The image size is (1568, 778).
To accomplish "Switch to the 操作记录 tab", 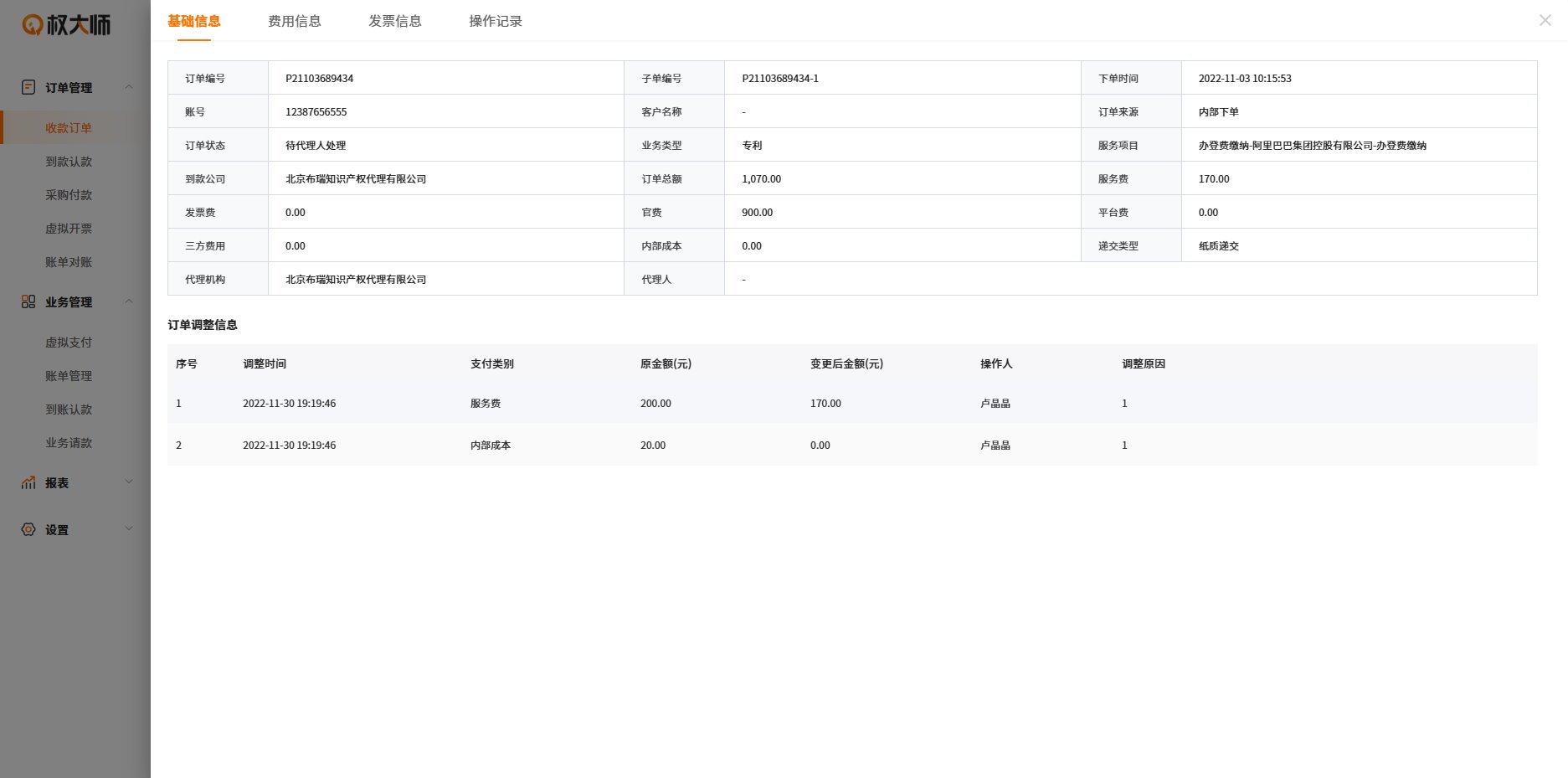I will (x=495, y=21).
